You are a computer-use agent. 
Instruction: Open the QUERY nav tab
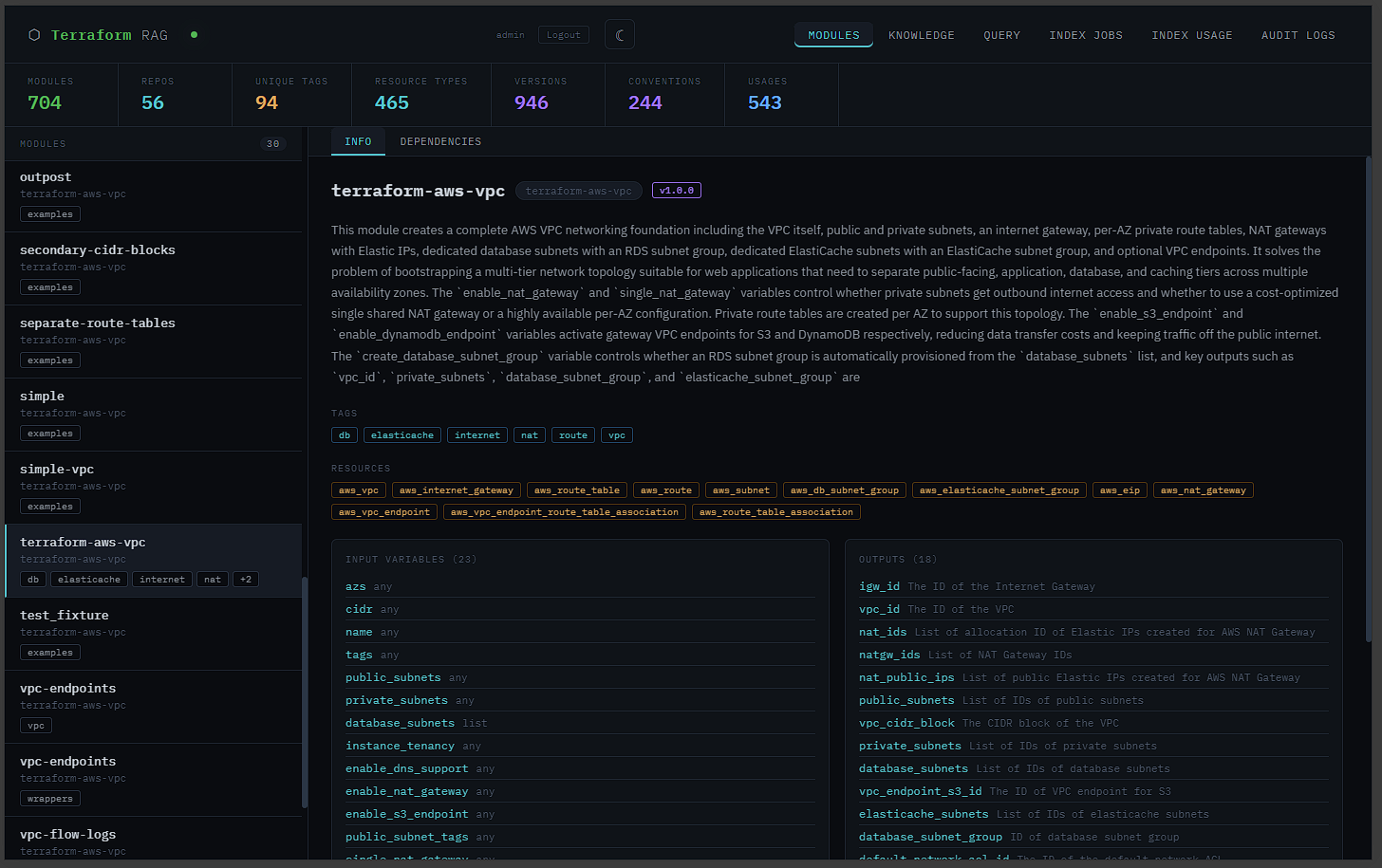[1001, 35]
